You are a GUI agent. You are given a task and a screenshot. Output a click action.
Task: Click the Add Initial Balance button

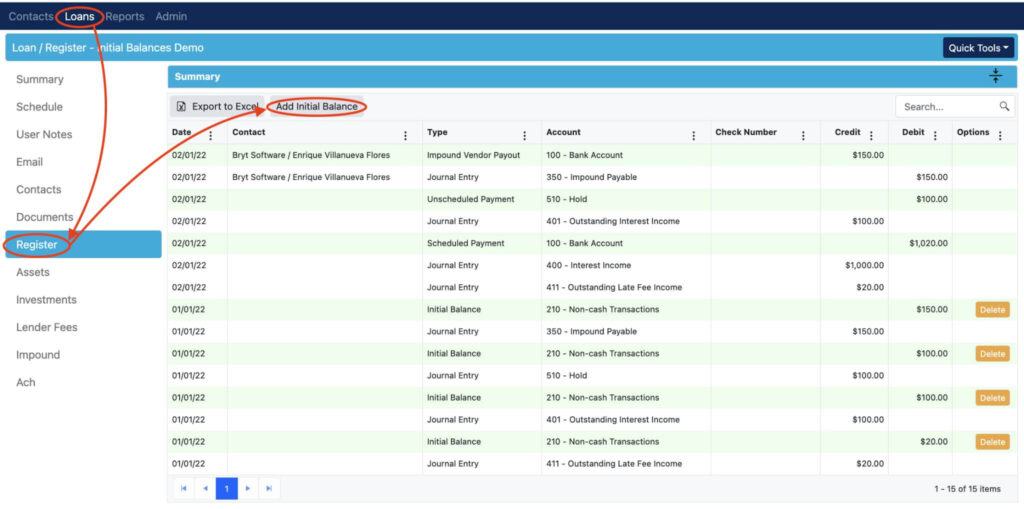[317, 107]
